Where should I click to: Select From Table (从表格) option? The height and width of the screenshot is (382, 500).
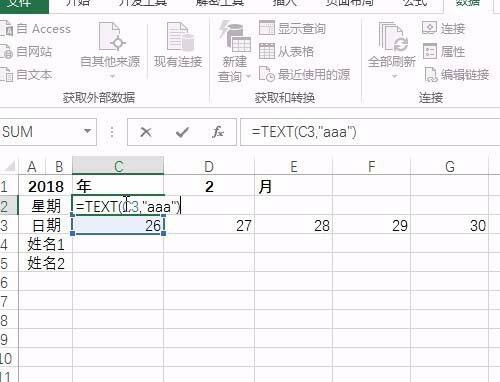286,51
